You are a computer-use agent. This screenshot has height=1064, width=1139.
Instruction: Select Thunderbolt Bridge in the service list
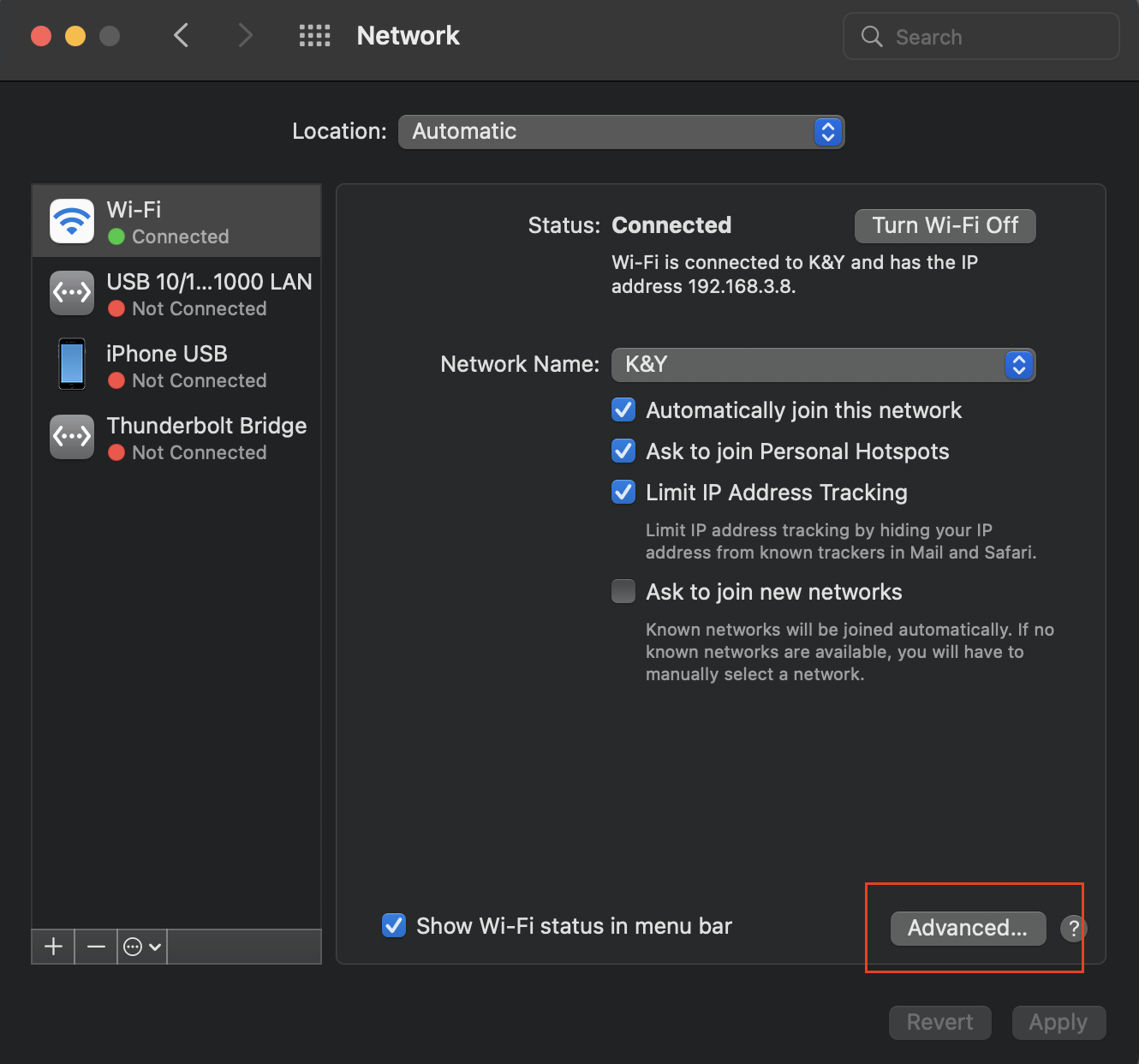(176, 437)
